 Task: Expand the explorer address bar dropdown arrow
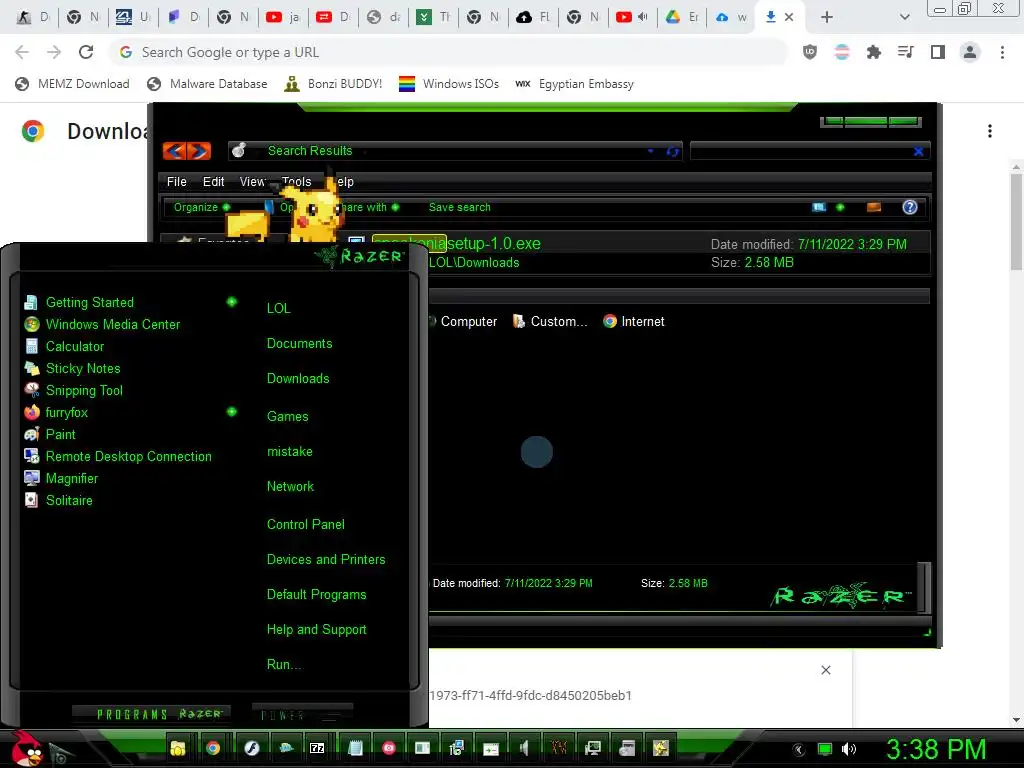click(650, 151)
